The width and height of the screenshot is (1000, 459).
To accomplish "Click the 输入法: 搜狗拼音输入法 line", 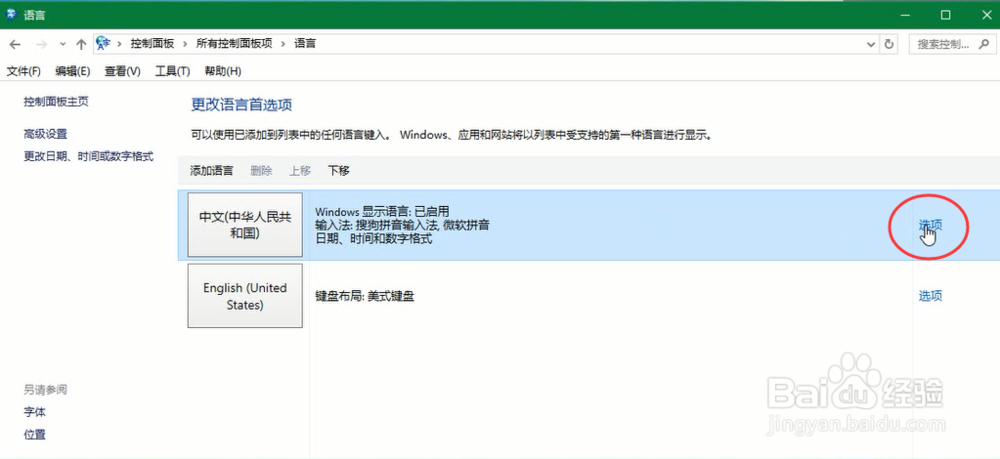I will pos(402,225).
